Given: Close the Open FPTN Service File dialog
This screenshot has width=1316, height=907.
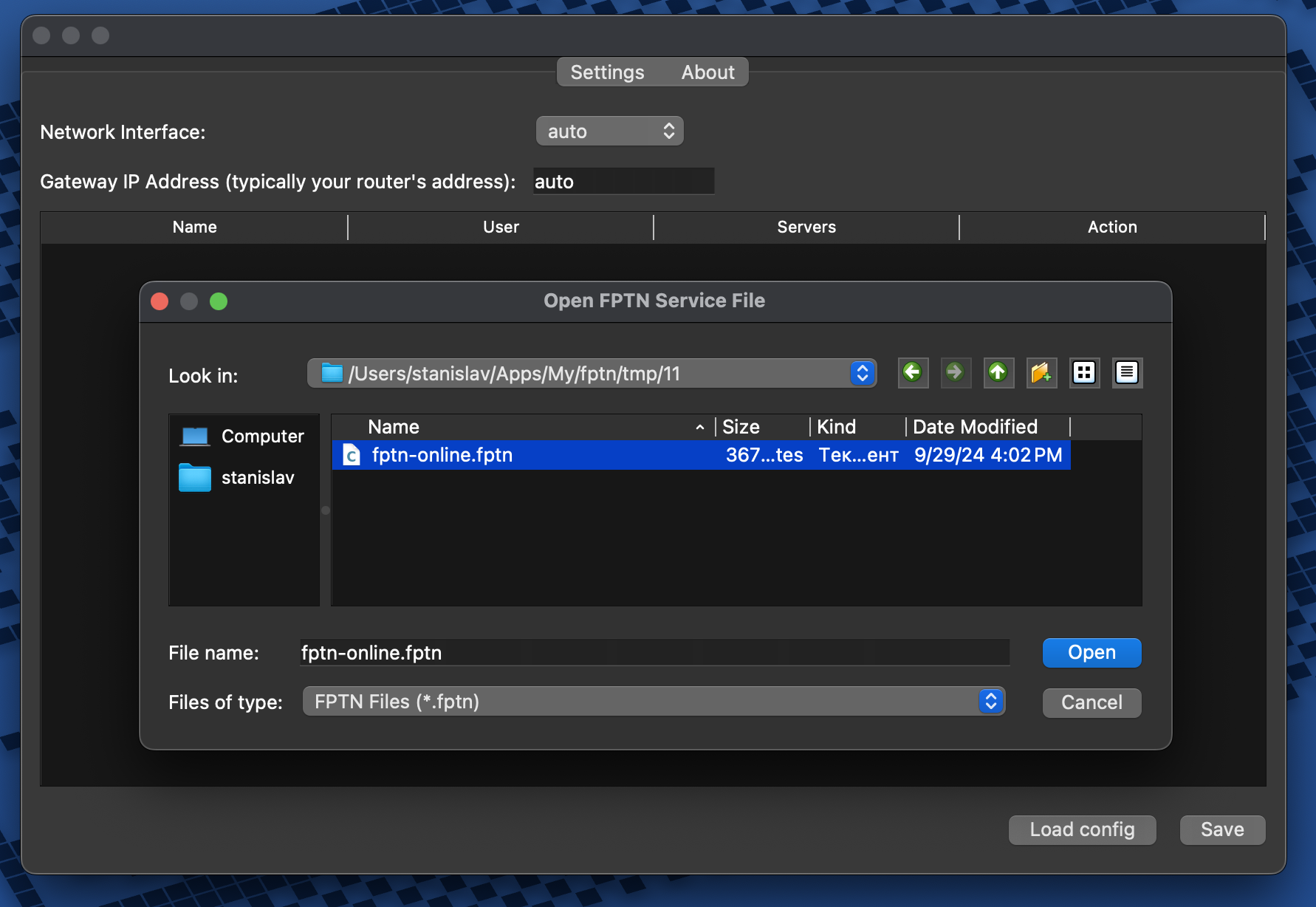Looking at the screenshot, I should point(160,301).
